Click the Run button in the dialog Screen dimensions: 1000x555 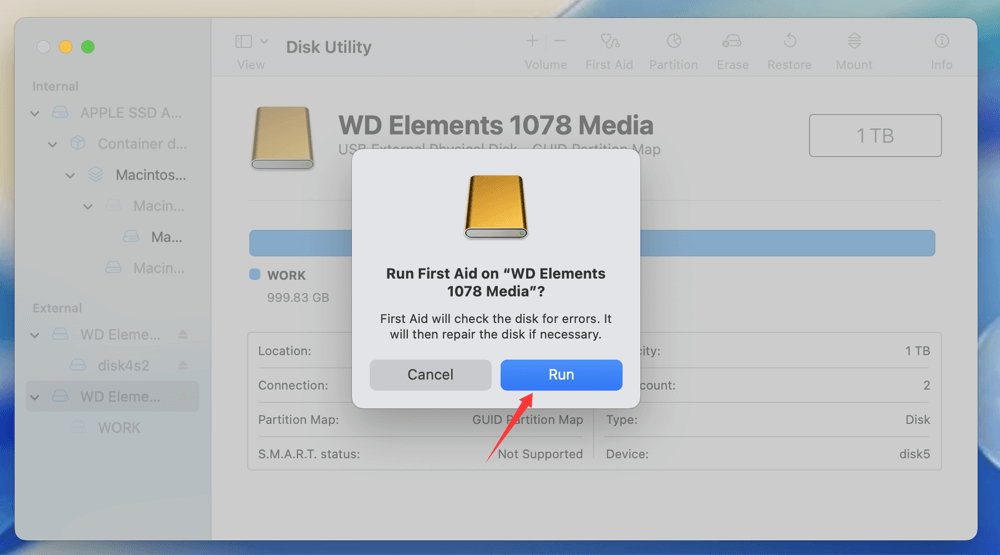(561, 374)
